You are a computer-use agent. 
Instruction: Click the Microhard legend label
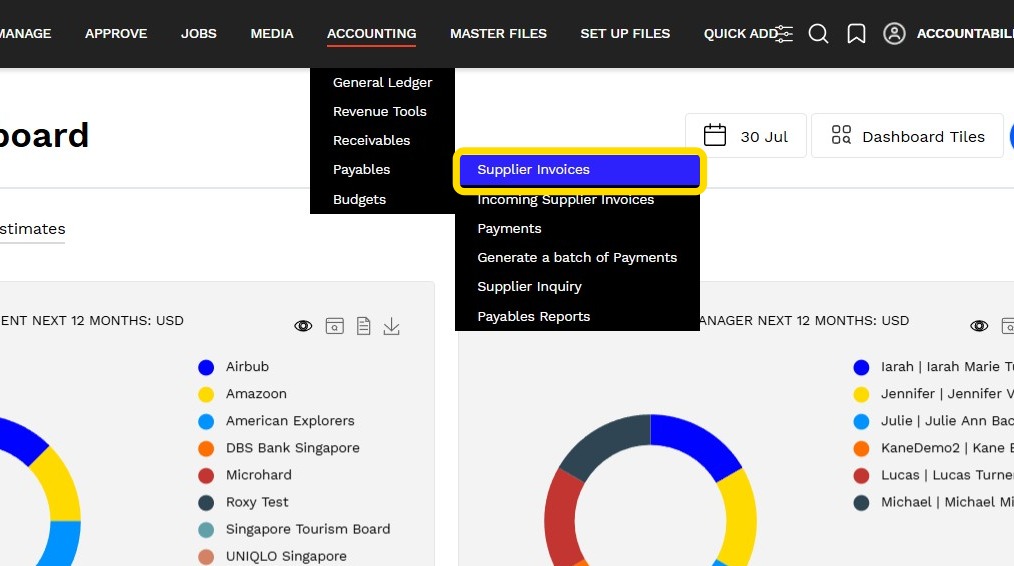click(x=259, y=475)
